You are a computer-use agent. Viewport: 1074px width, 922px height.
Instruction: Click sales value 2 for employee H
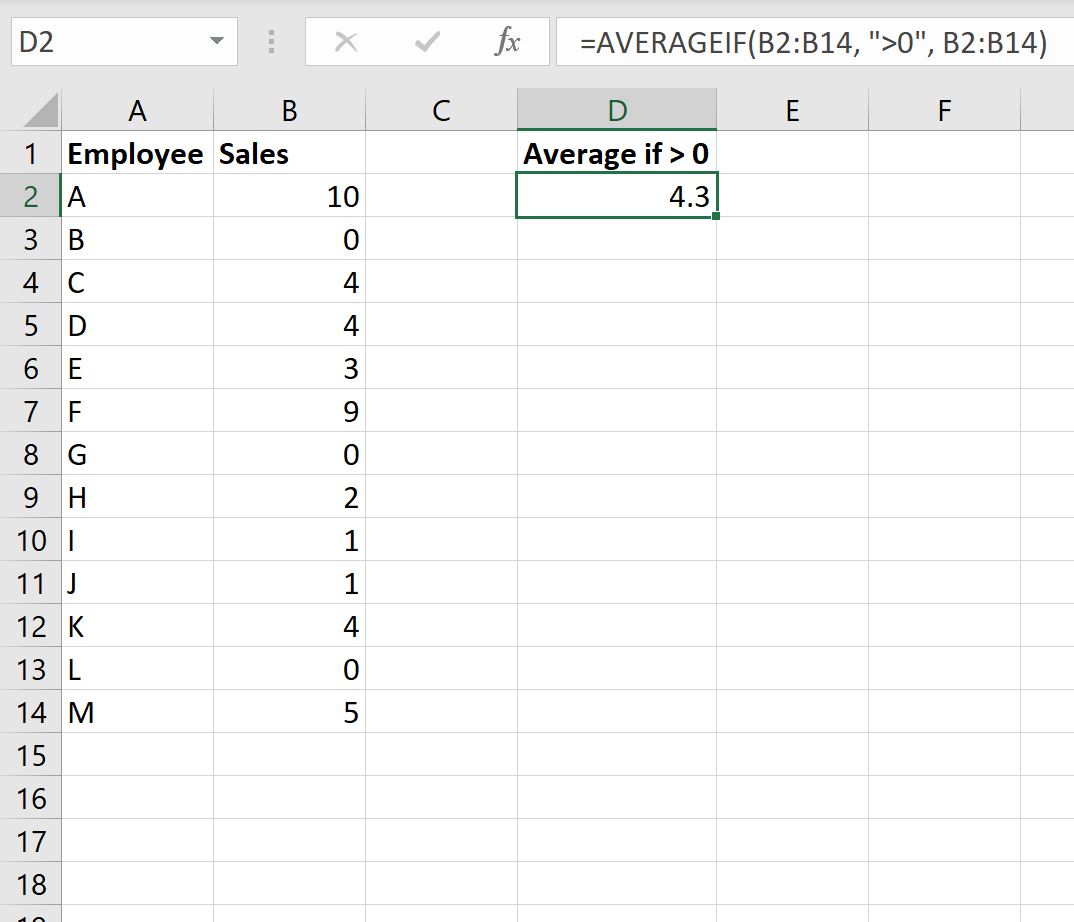click(x=290, y=497)
